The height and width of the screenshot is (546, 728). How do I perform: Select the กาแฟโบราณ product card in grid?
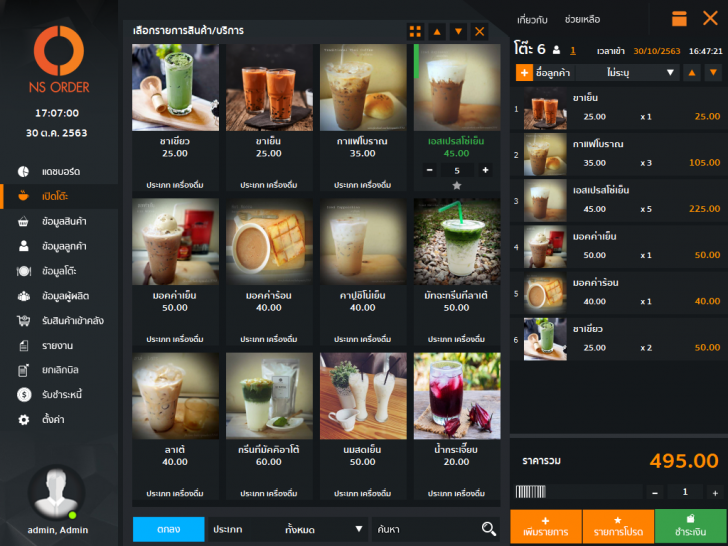click(x=363, y=117)
